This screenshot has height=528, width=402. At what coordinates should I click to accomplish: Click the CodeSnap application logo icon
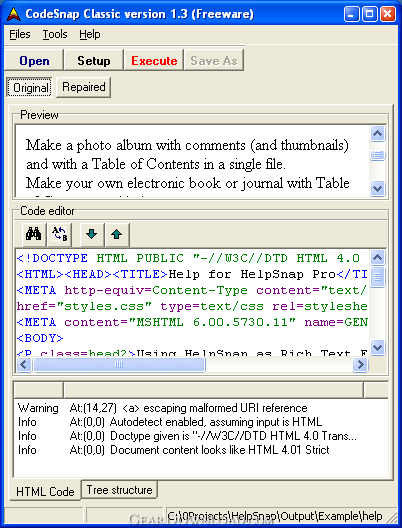click(14, 14)
